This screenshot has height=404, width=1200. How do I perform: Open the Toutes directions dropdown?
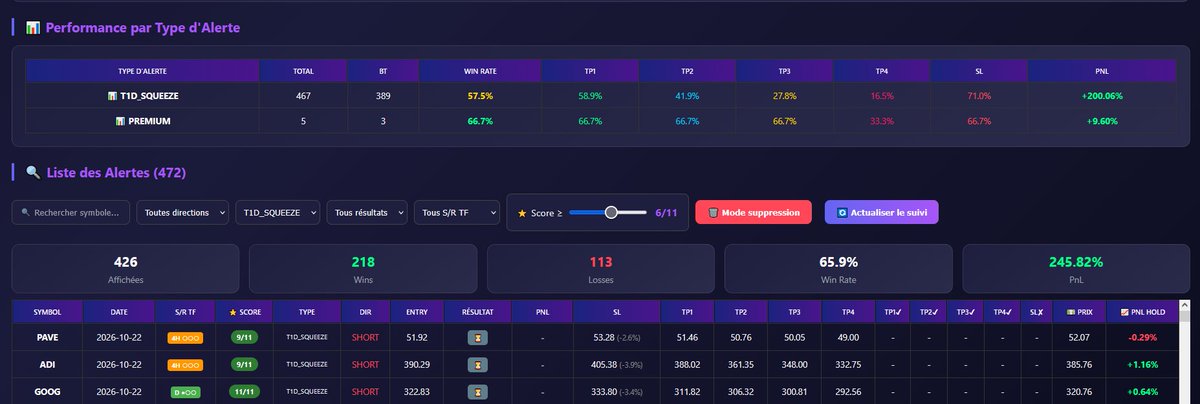coord(181,213)
